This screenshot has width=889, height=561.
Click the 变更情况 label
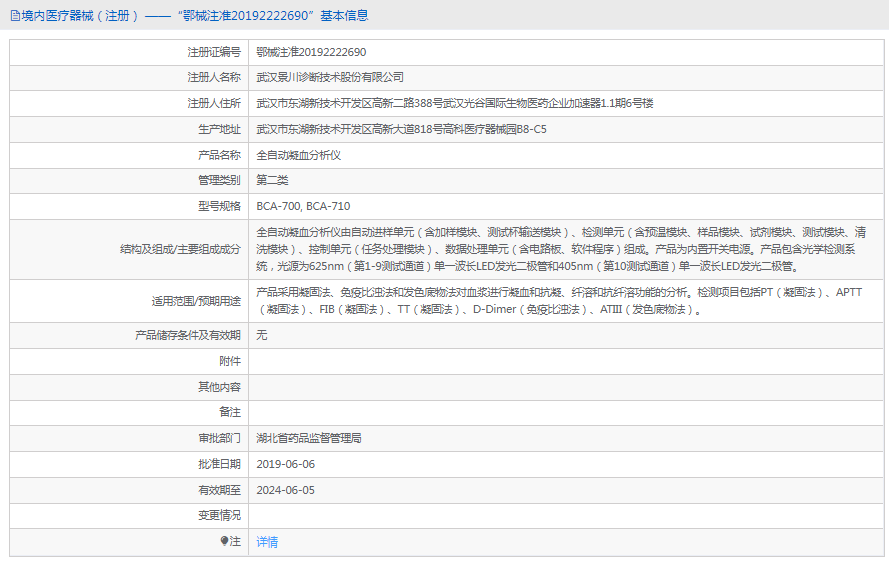[219, 516]
